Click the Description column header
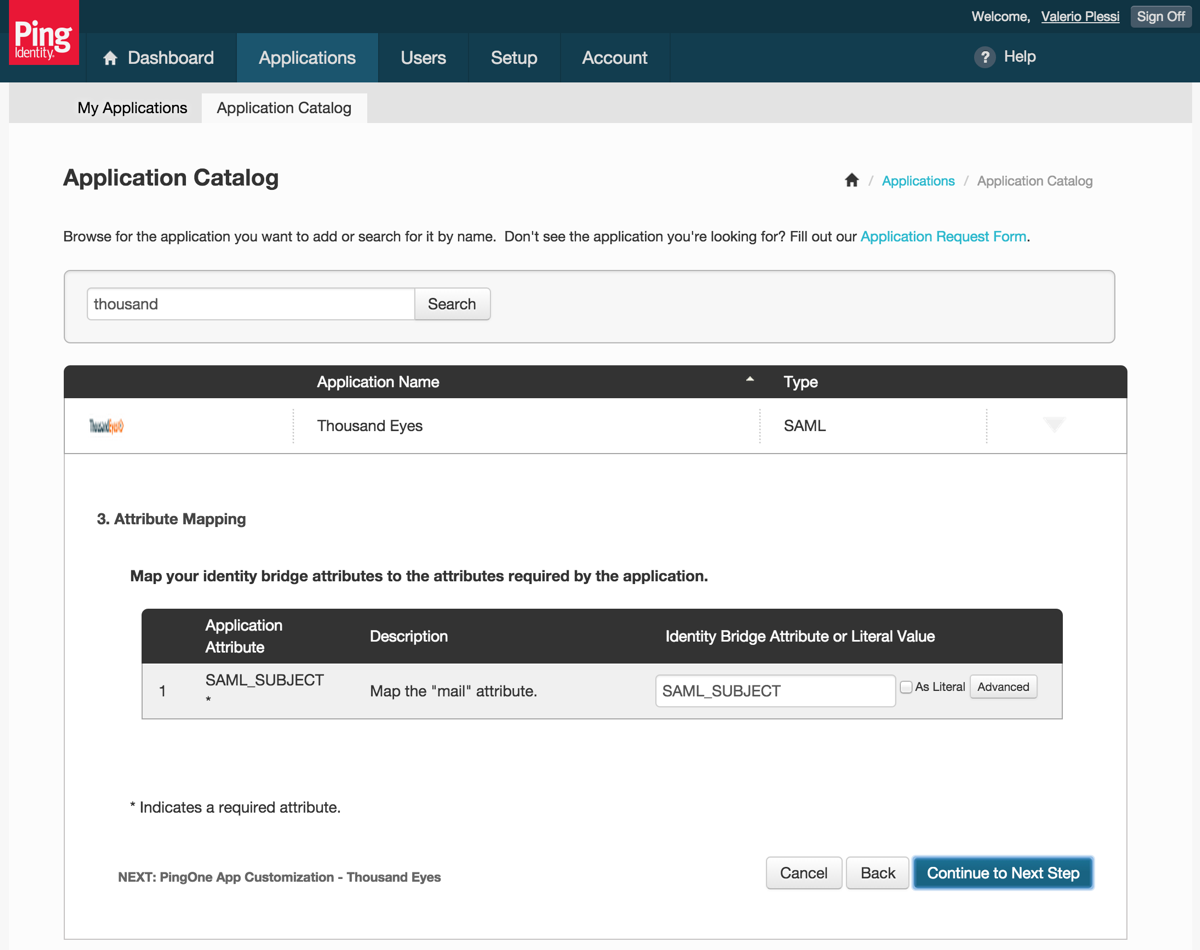This screenshot has width=1200, height=950. pyautogui.click(x=409, y=636)
